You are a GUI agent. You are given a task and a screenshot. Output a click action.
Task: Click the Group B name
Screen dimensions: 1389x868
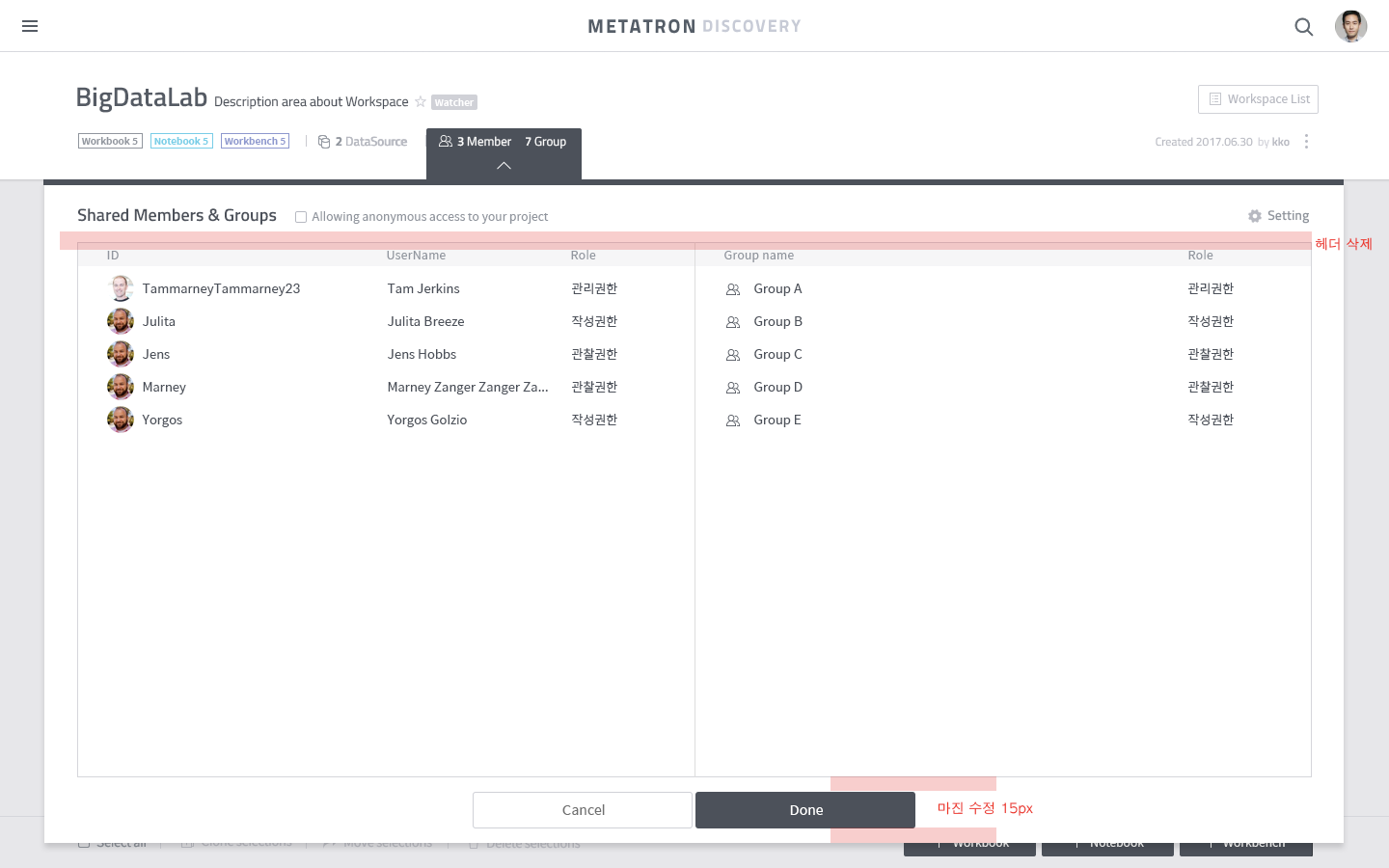coord(777,321)
